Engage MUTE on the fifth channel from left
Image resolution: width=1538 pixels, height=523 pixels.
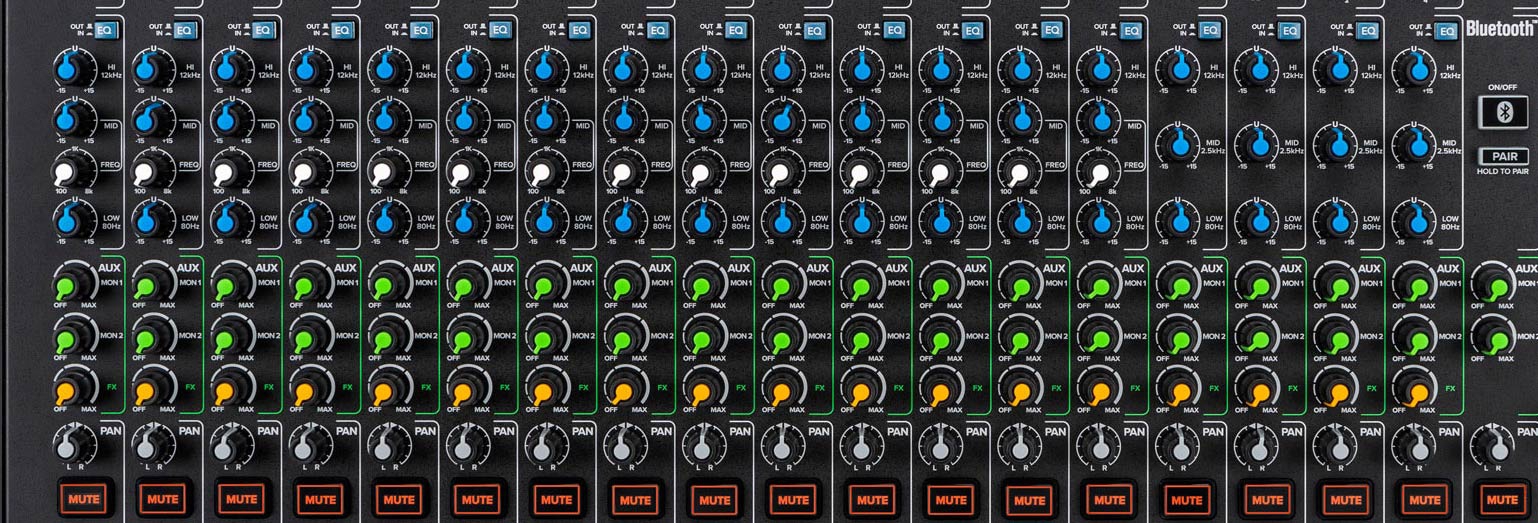point(399,498)
